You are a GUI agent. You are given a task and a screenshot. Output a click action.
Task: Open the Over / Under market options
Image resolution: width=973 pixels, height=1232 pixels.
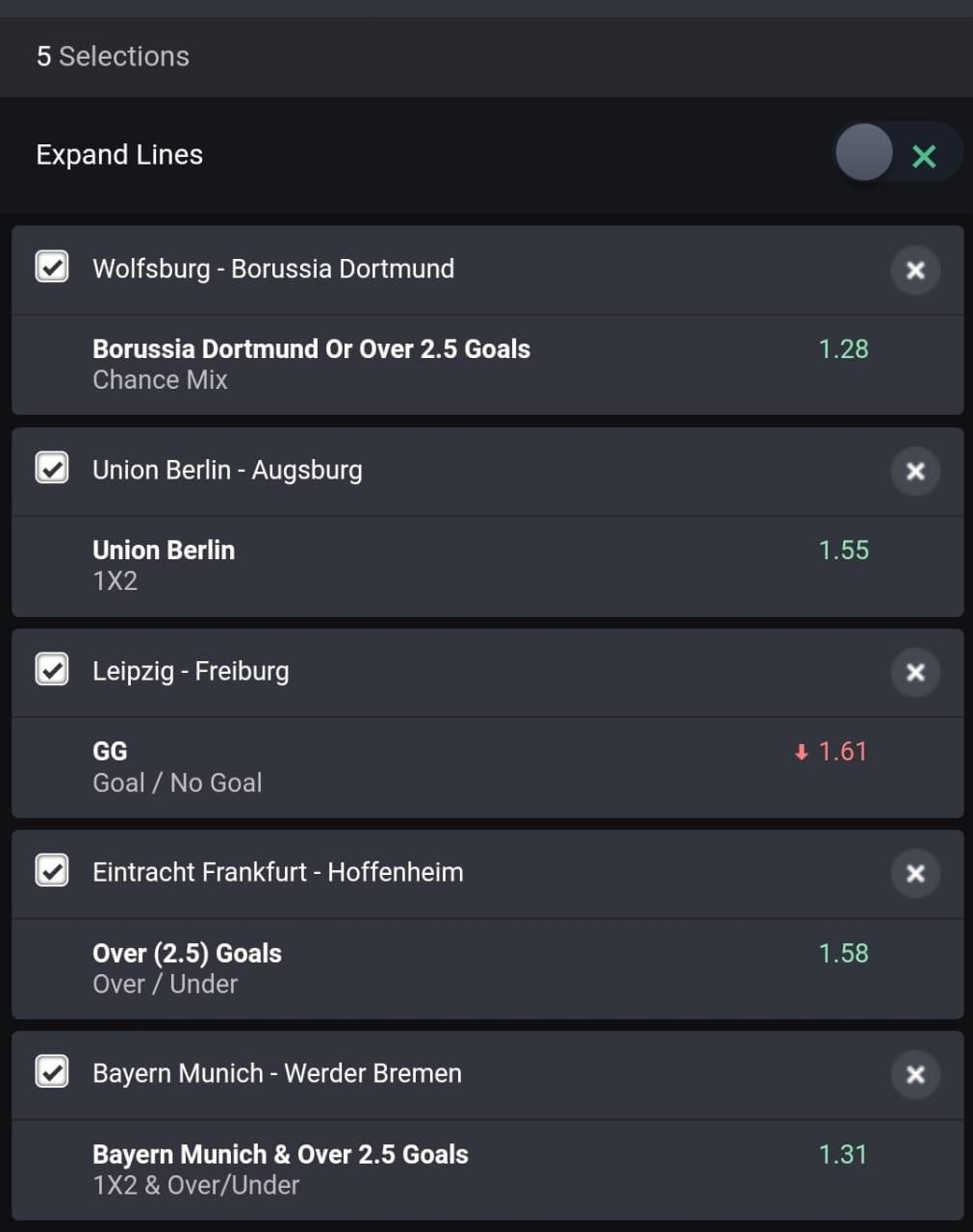(x=165, y=984)
